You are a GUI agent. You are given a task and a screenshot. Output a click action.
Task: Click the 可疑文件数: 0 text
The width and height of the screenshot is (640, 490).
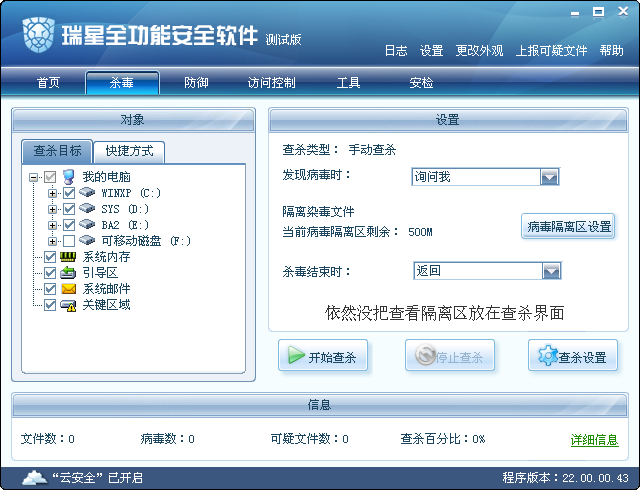[x=309, y=439]
